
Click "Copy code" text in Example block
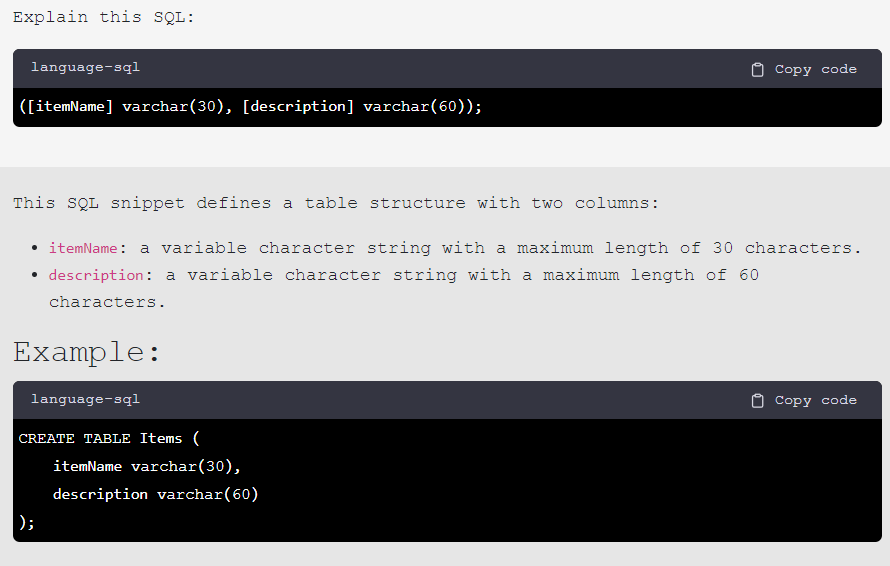(x=816, y=400)
